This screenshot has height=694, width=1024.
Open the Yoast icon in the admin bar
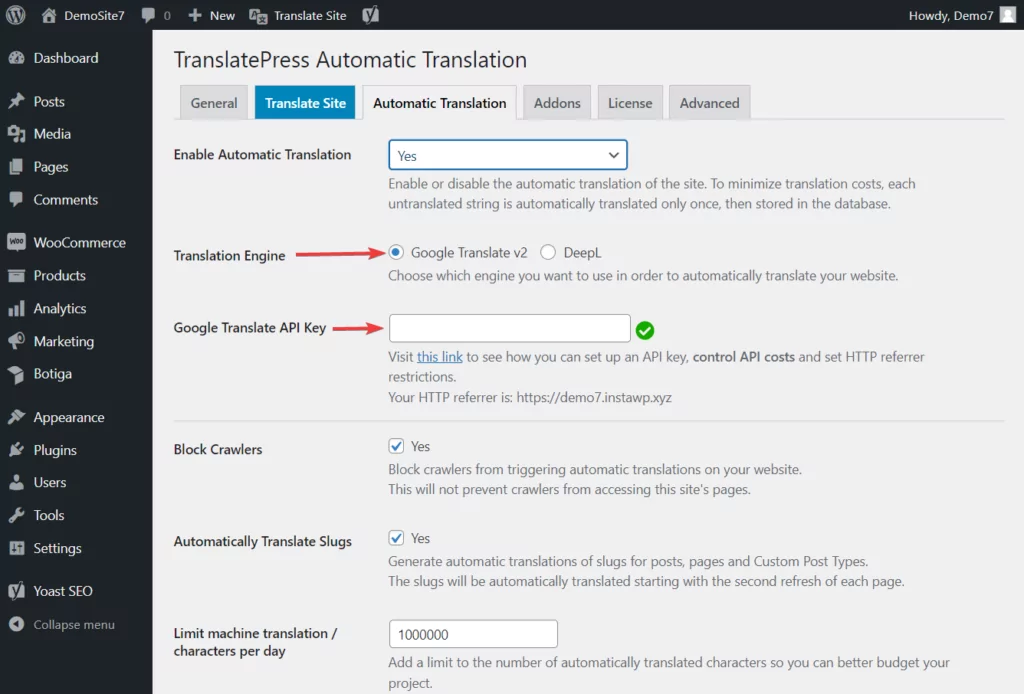(x=371, y=15)
